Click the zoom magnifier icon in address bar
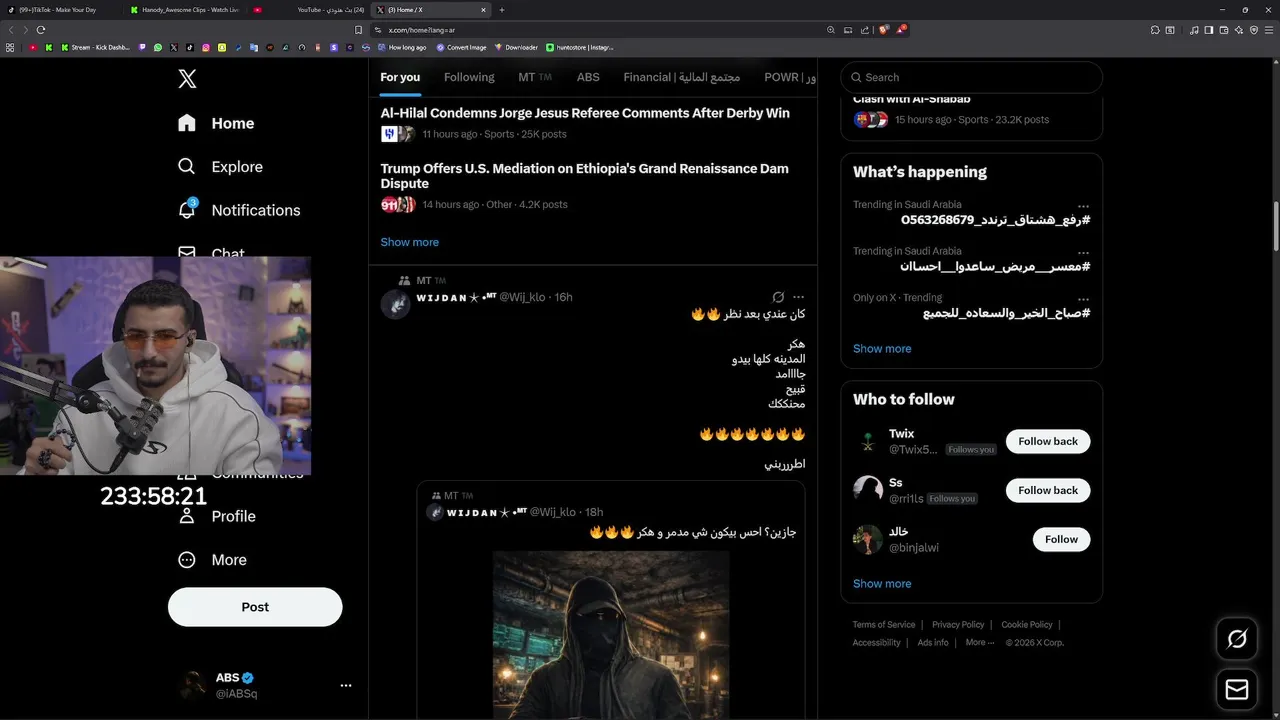This screenshot has width=1280, height=720. point(831,30)
